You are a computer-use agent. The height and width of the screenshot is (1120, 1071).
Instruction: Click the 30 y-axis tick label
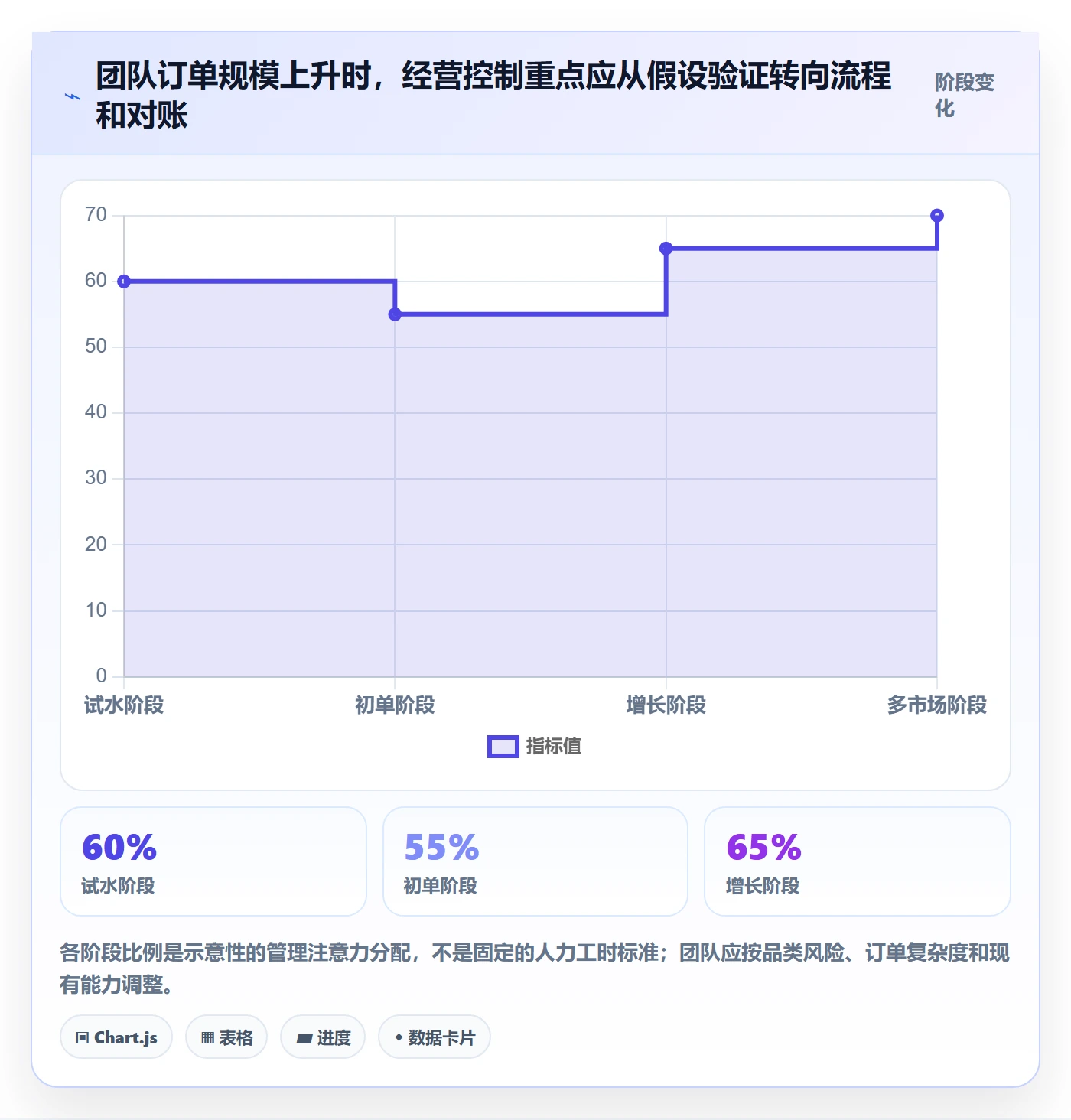[96, 478]
